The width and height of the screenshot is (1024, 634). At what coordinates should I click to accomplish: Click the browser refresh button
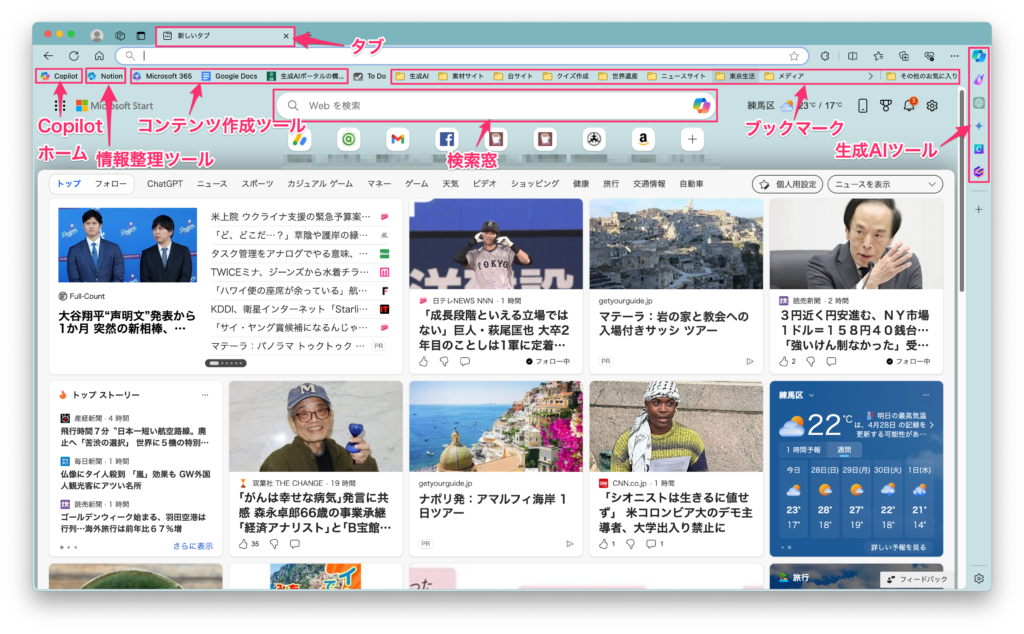coord(74,56)
